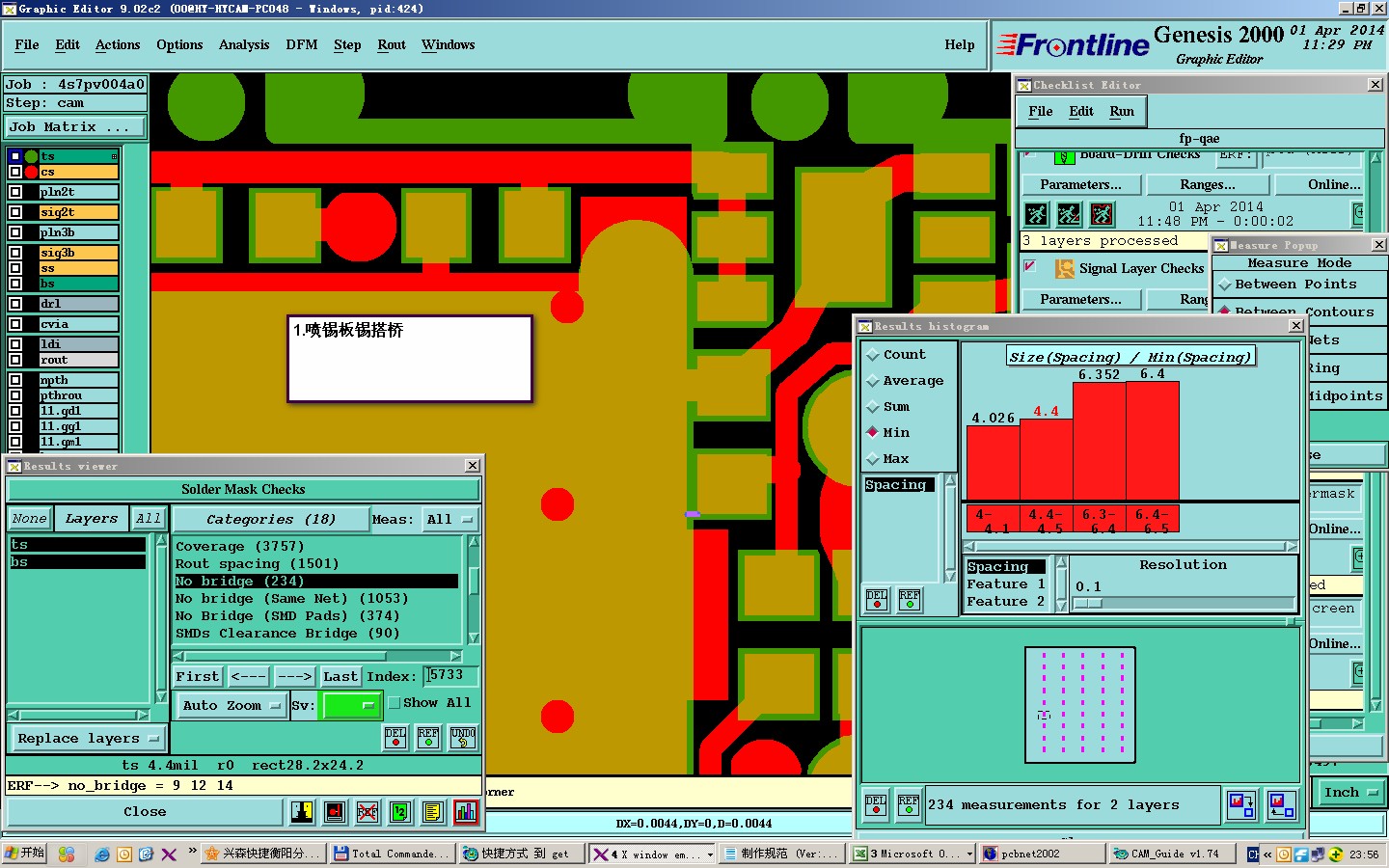Toggle visibility box of the sig2t layer
The width and height of the screenshot is (1389, 868).
(x=15, y=212)
